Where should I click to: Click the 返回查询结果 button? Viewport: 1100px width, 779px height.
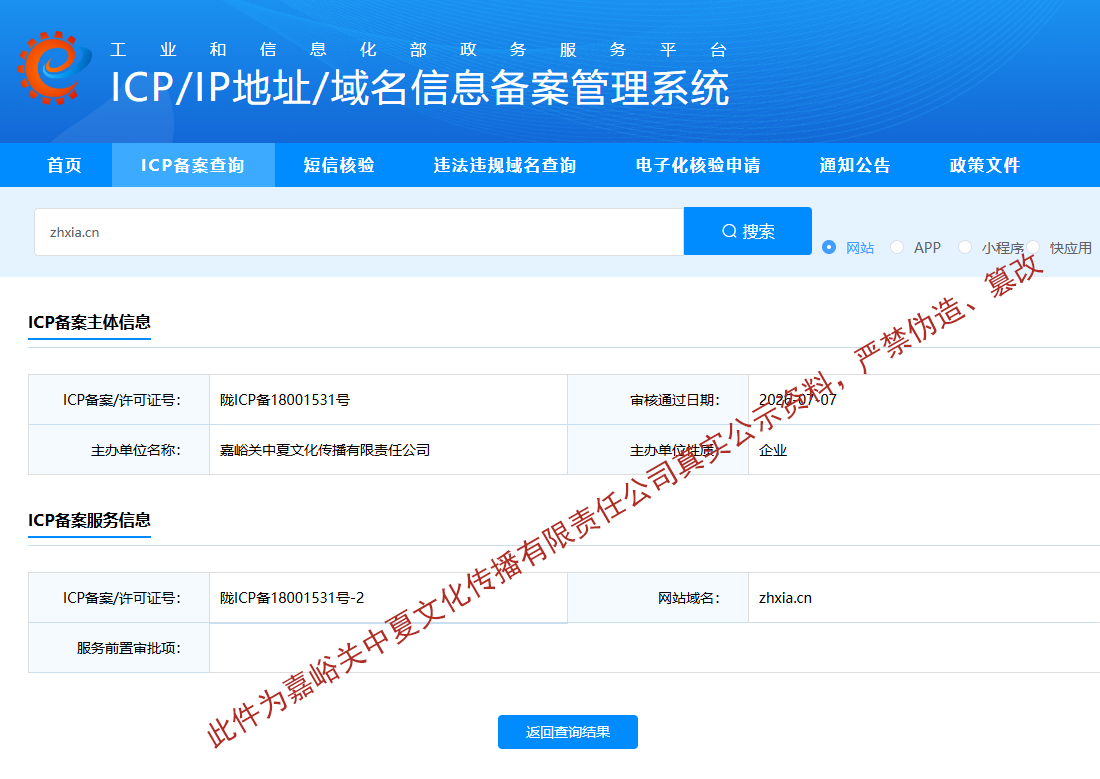pyautogui.click(x=568, y=732)
